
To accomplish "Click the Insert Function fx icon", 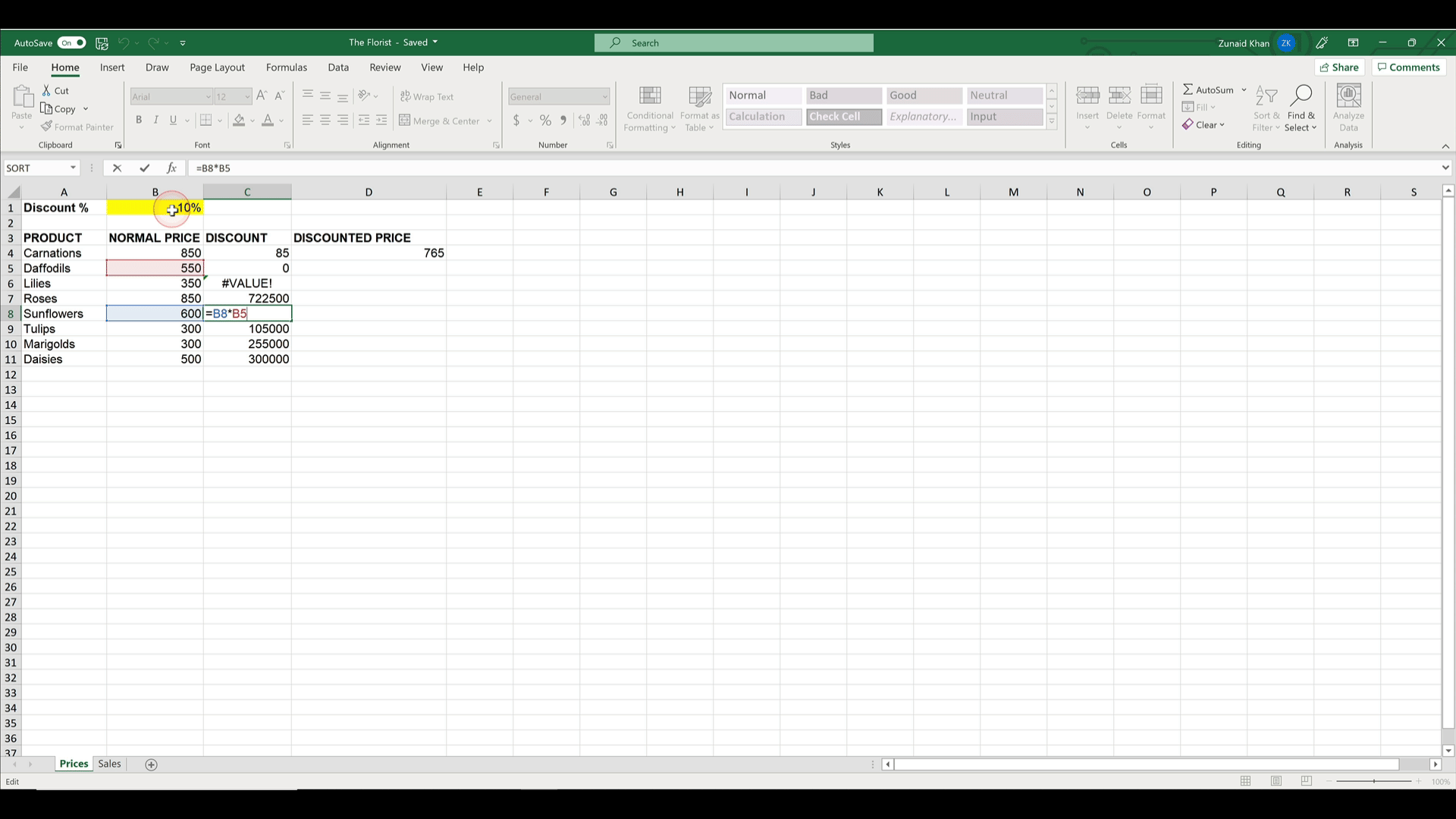I will (171, 168).
